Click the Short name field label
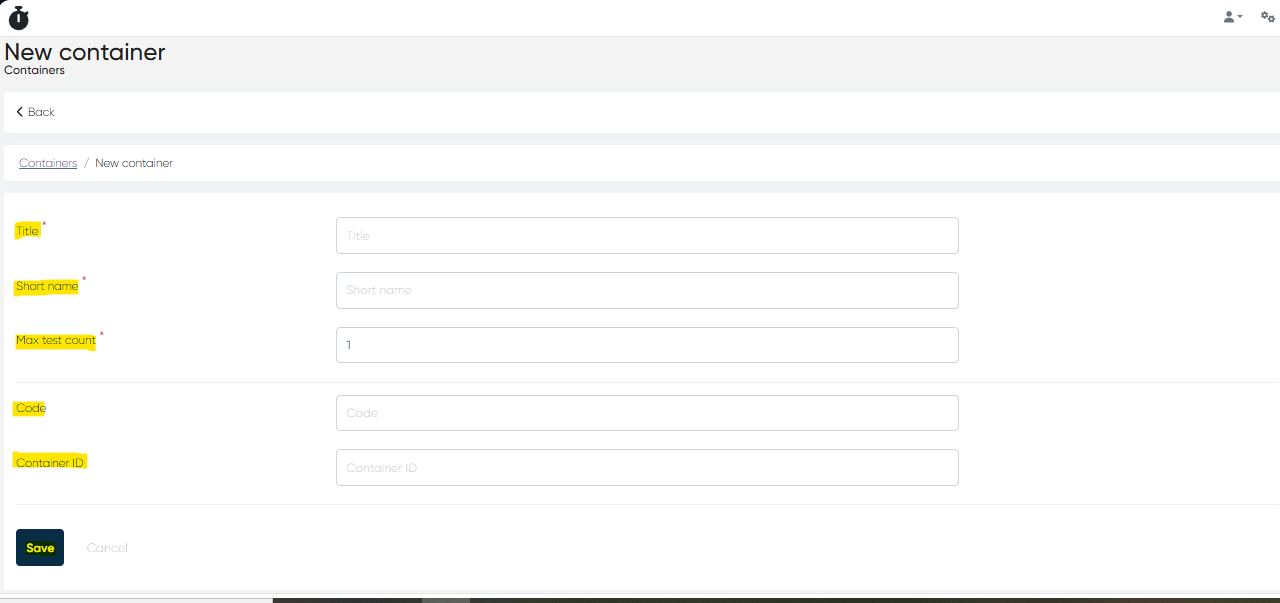1280x603 pixels. click(47, 286)
